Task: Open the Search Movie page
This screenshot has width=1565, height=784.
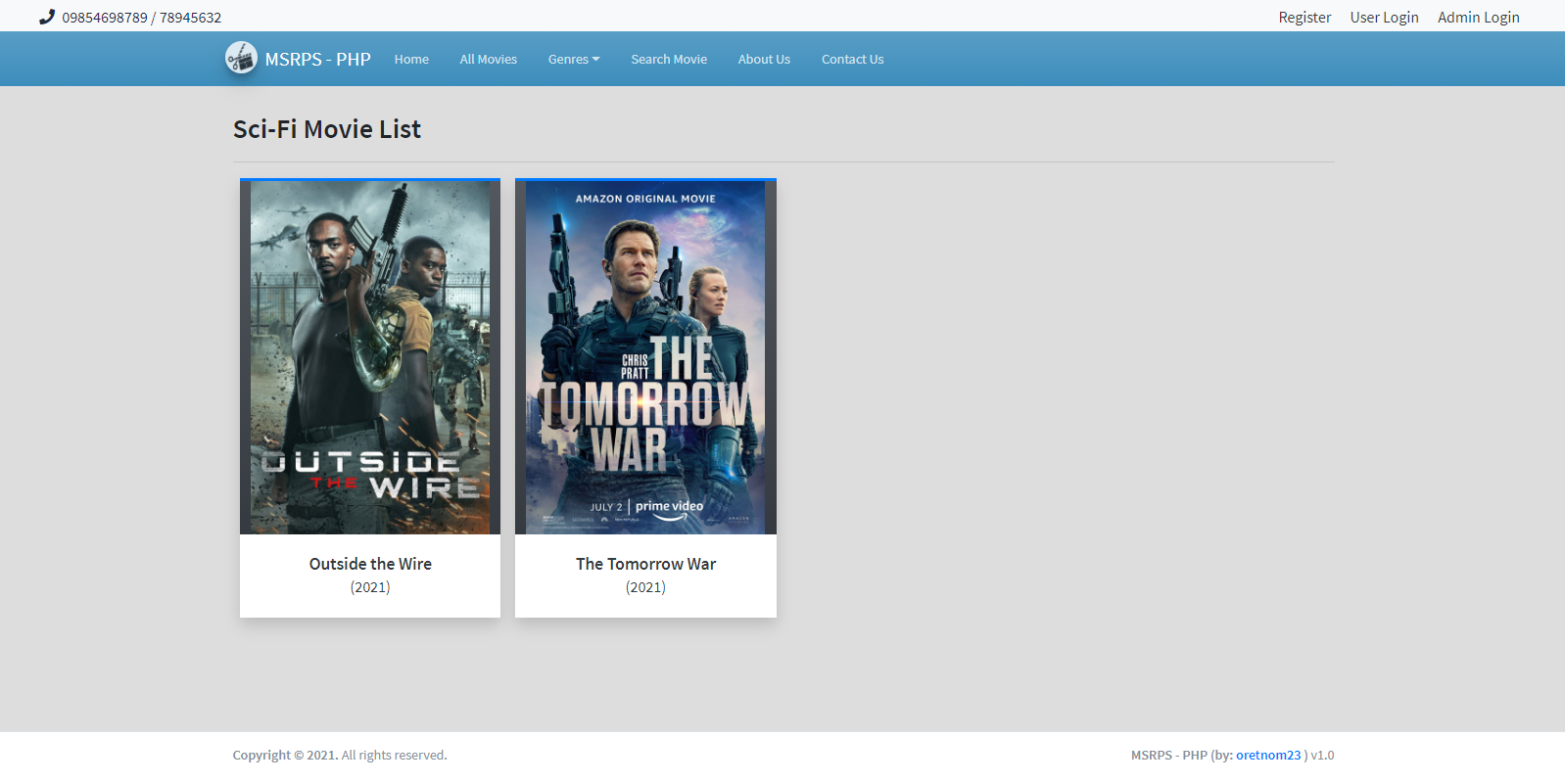Action: pos(669,59)
